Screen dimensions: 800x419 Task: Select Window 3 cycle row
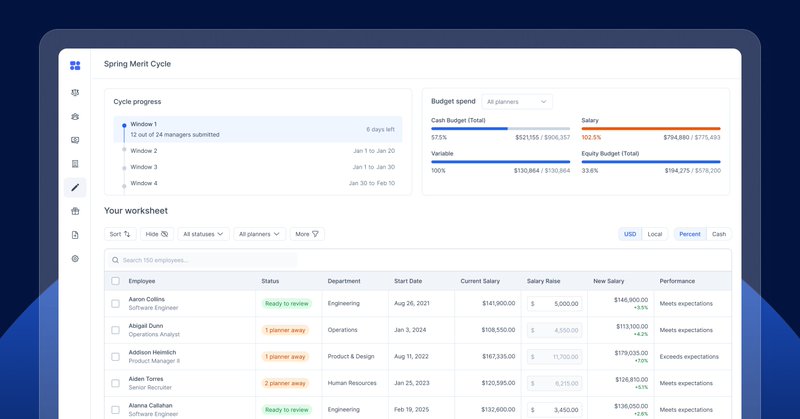pos(258,167)
